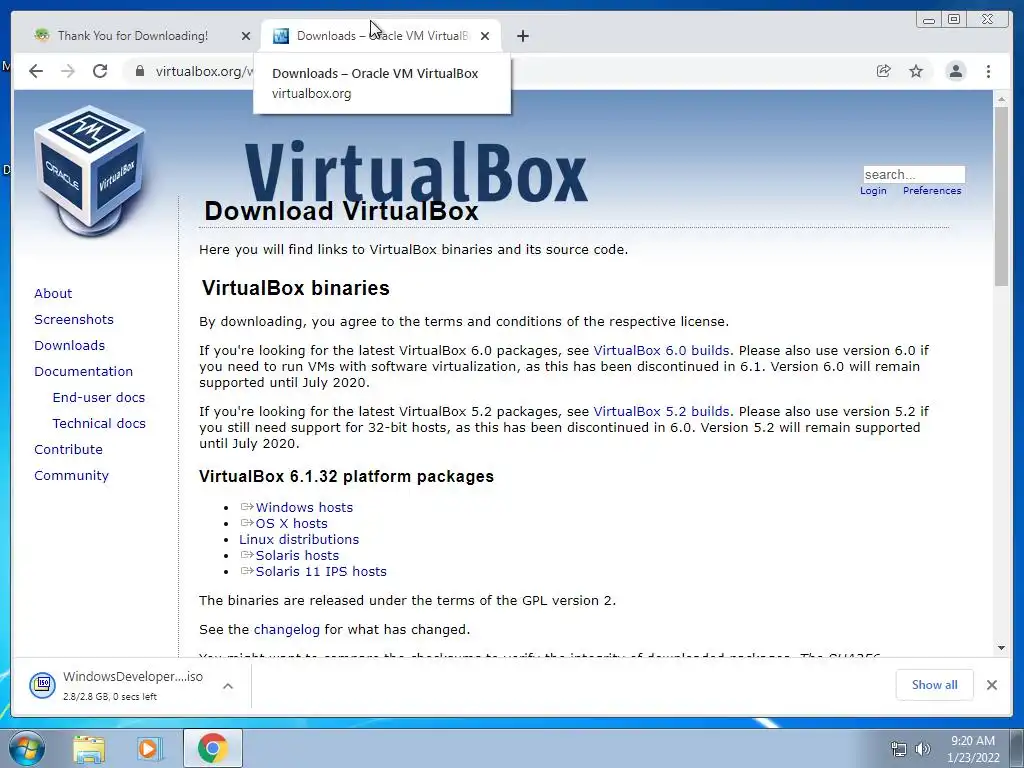This screenshot has height=768, width=1024.
Task: Click the page scrollbar thumb
Action: point(1001,196)
